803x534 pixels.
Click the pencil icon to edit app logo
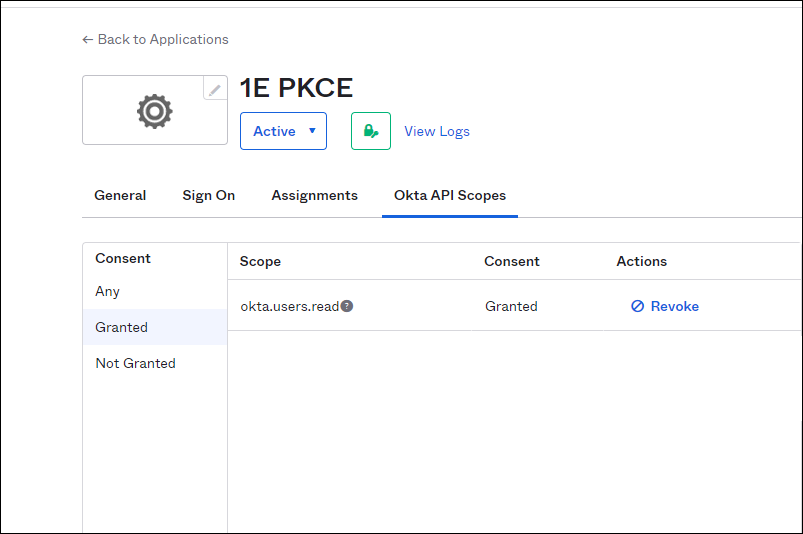(215, 89)
